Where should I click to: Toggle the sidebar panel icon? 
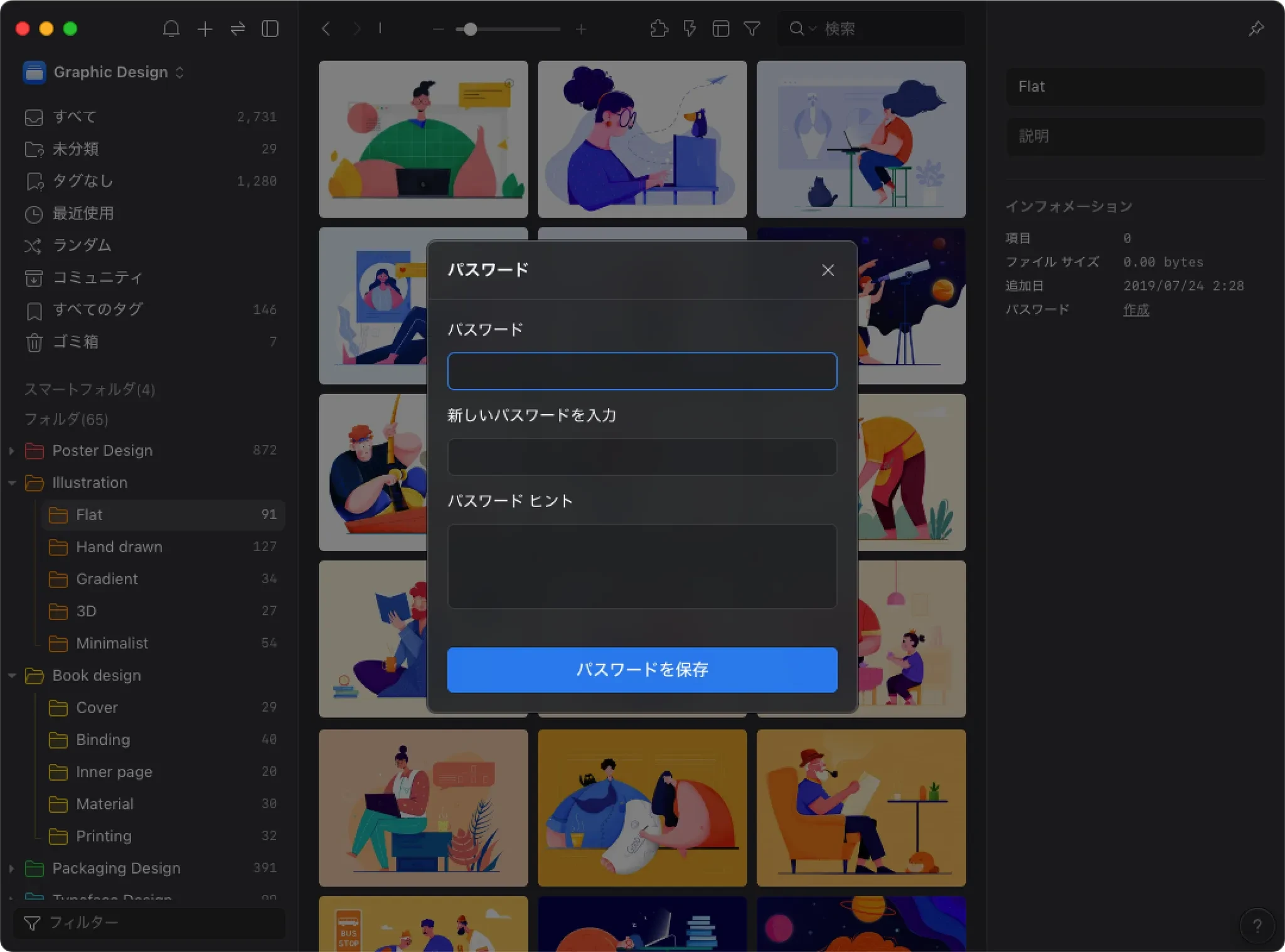(x=270, y=29)
